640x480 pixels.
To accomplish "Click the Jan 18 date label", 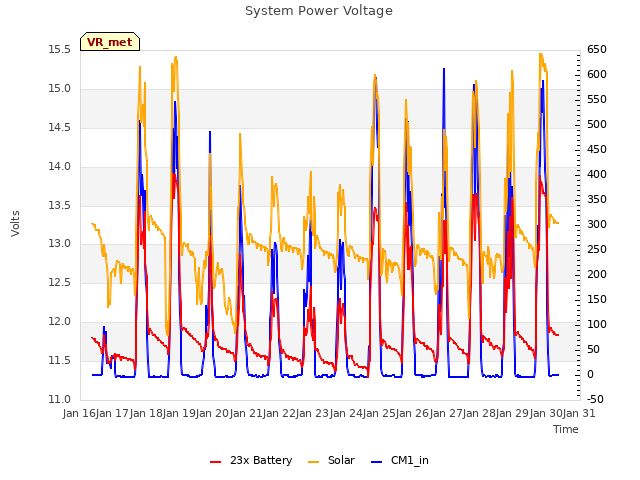I will tap(147, 413).
